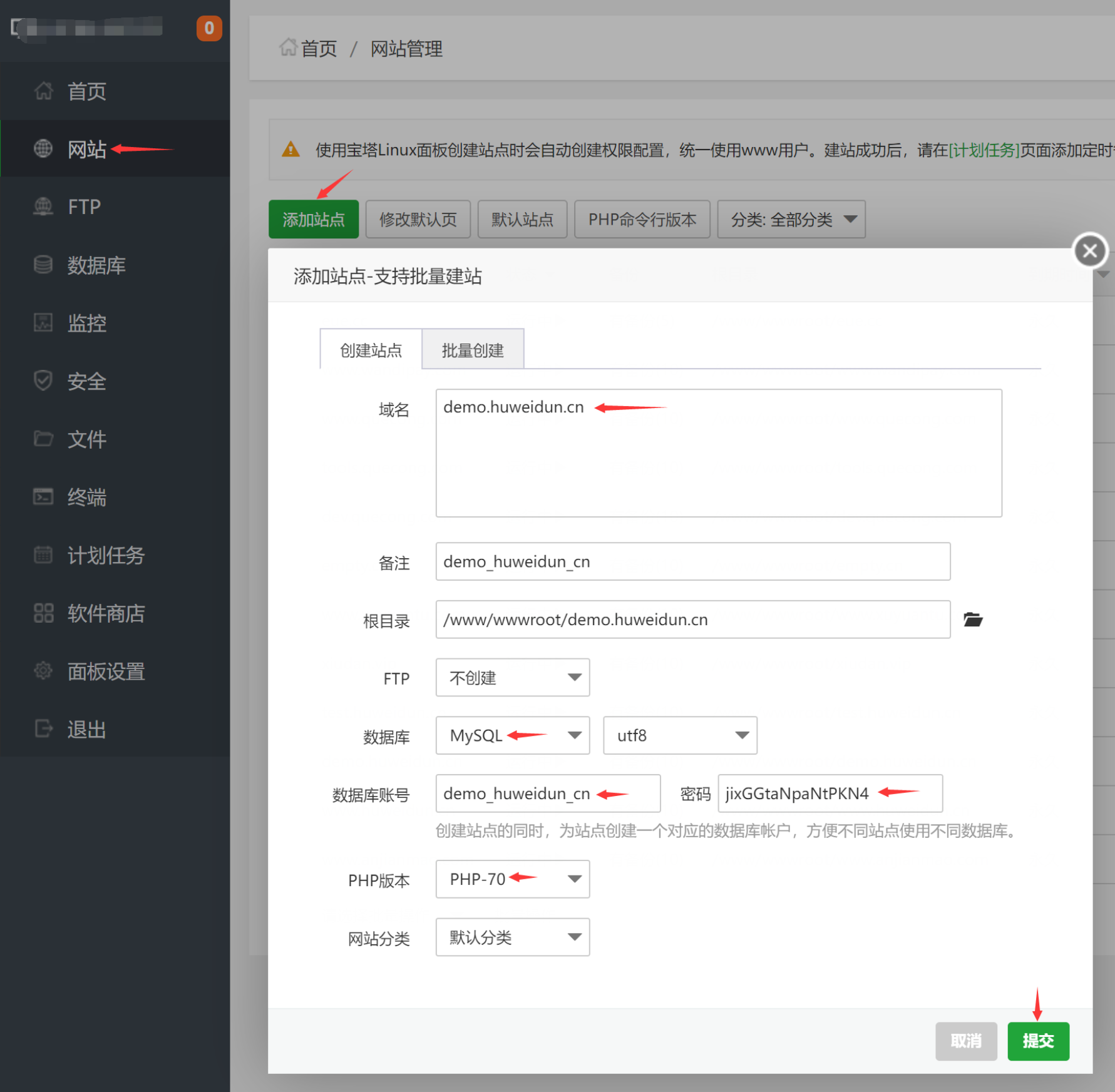Click the monitor icon for 监控
Viewport: 1115px width, 1092px height.
click(x=43, y=323)
